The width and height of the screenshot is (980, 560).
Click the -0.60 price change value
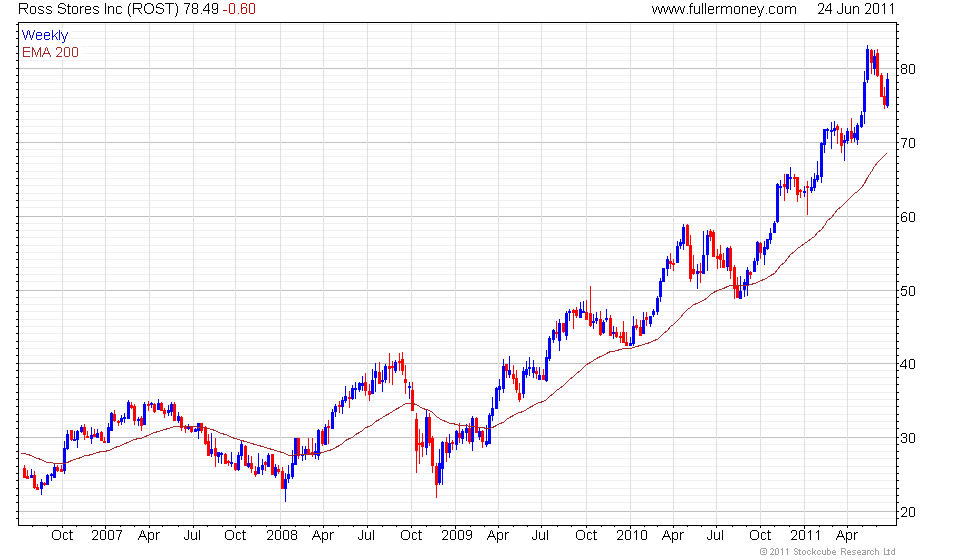239,9
